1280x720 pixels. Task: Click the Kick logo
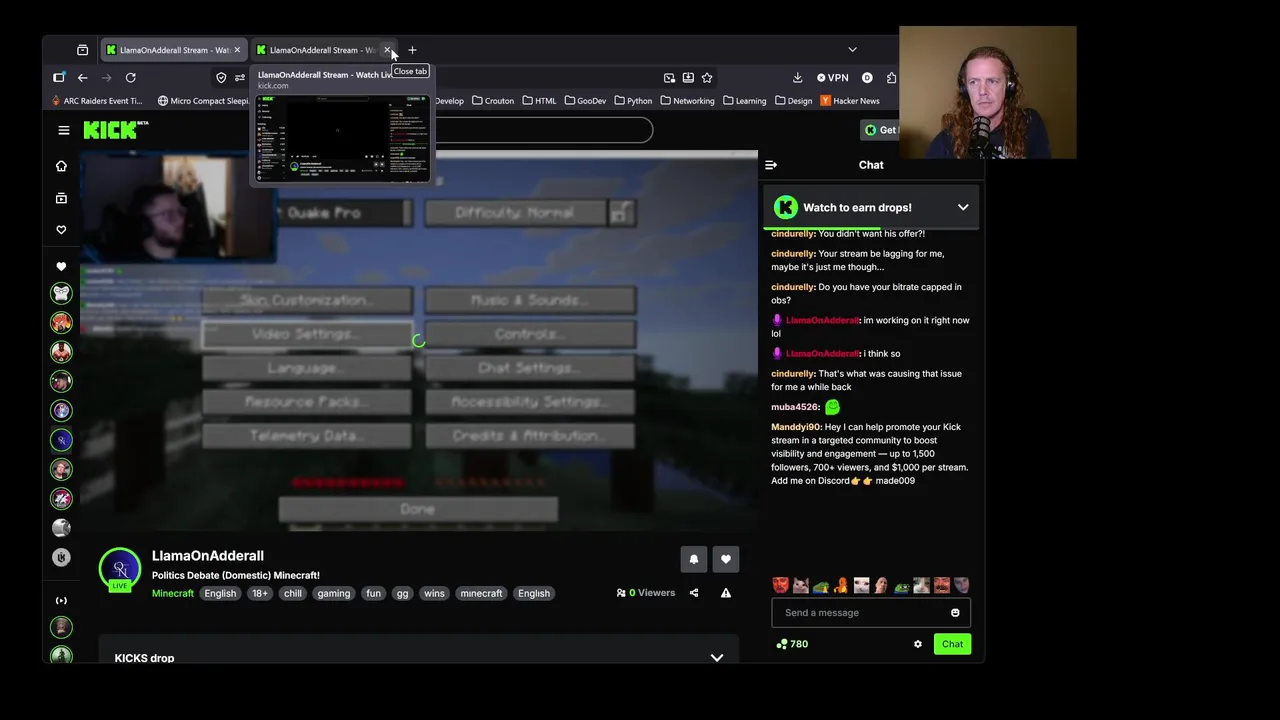coord(114,130)
